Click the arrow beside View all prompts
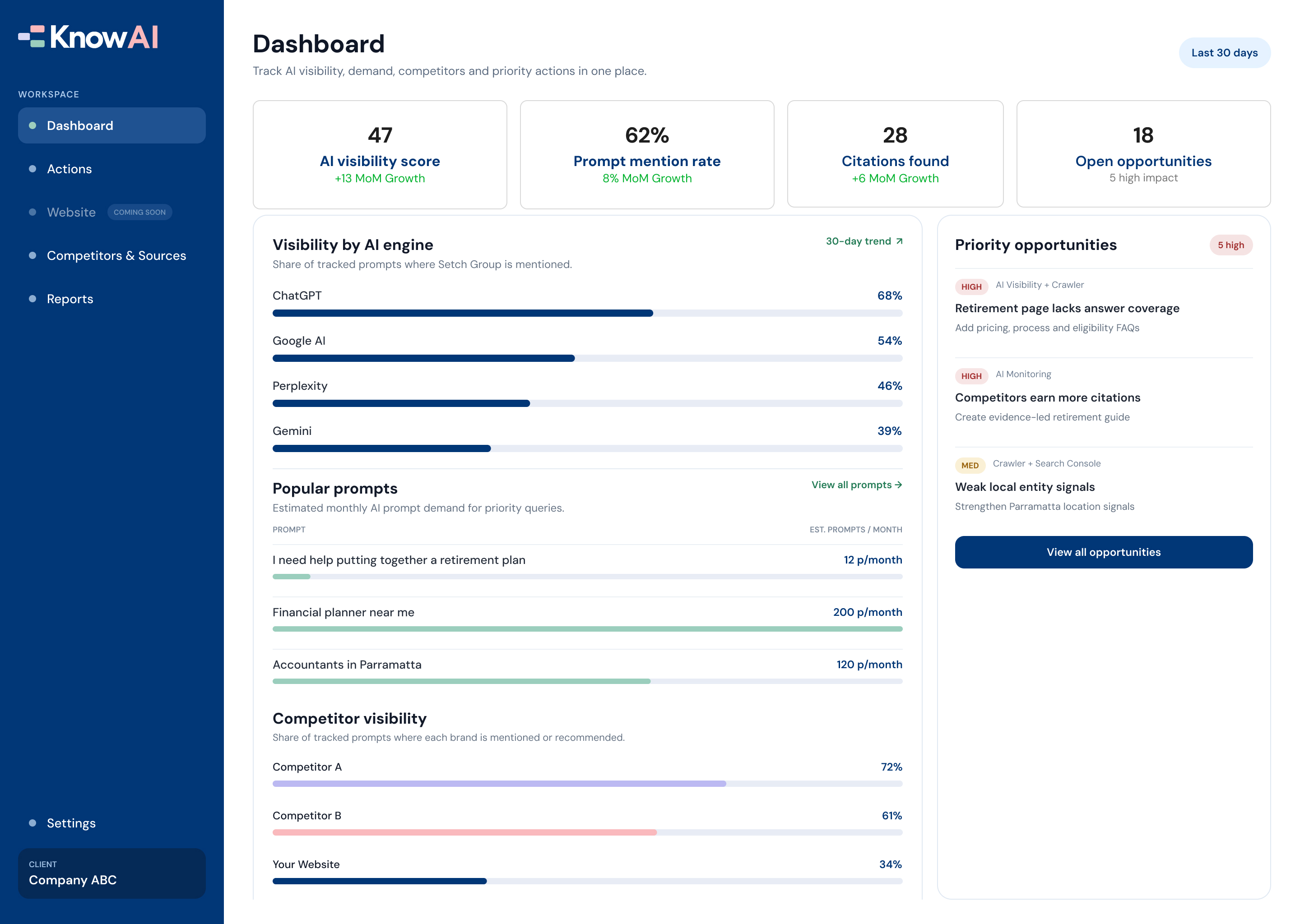This screenshot has width=1300, height=924. click(898, 485)
